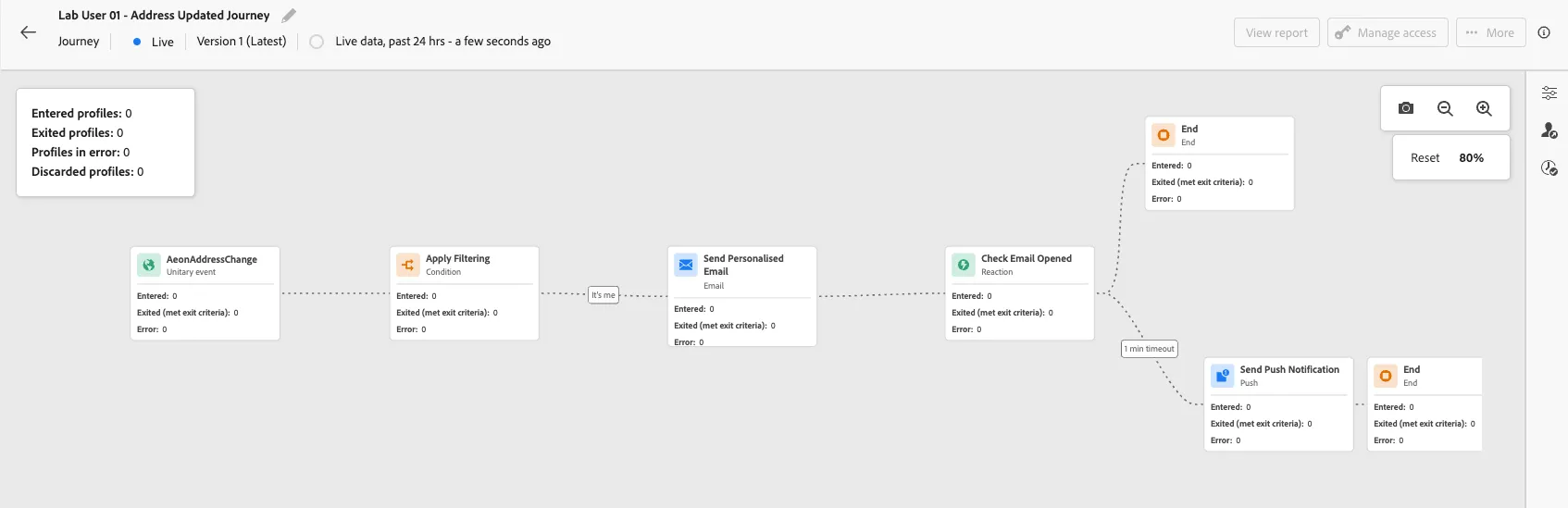This screenshot has width=1568, height=508.
Task: Select the 1 min timeout path label
Action: pos(1149,349)
